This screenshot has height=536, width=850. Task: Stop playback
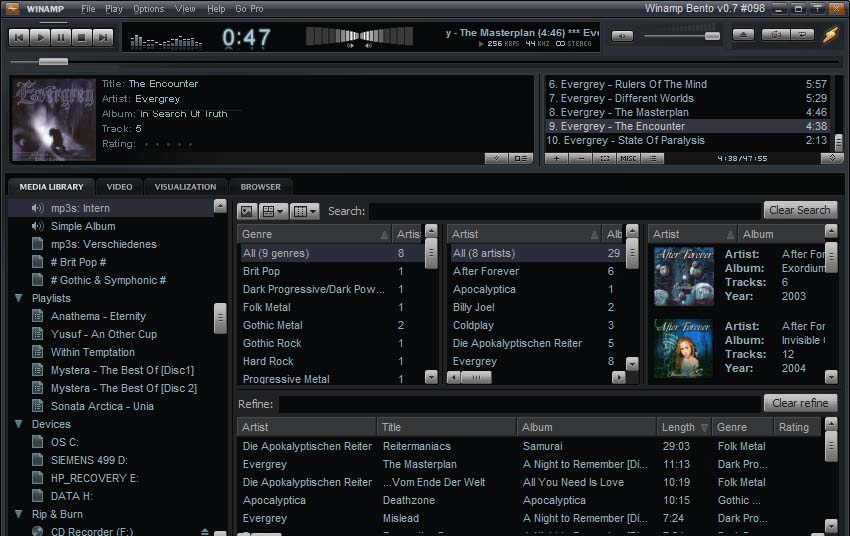82,37
